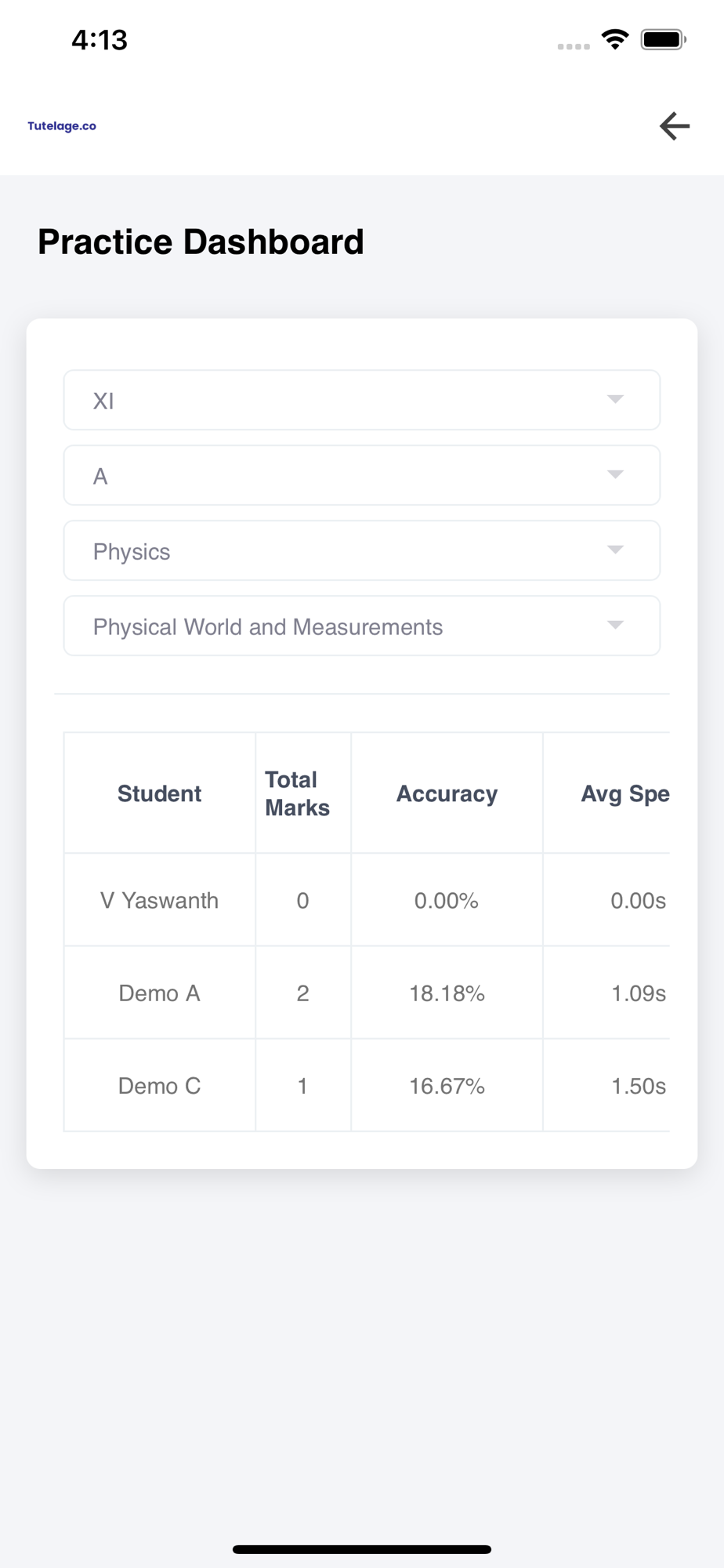Tap the back arrow icon
This screenshot has width=724, height=1568.
(x=674, y=126)
